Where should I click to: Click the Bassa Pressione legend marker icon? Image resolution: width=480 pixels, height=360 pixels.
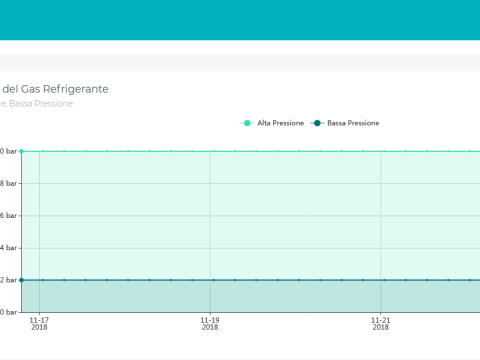(x=317, y=123)
